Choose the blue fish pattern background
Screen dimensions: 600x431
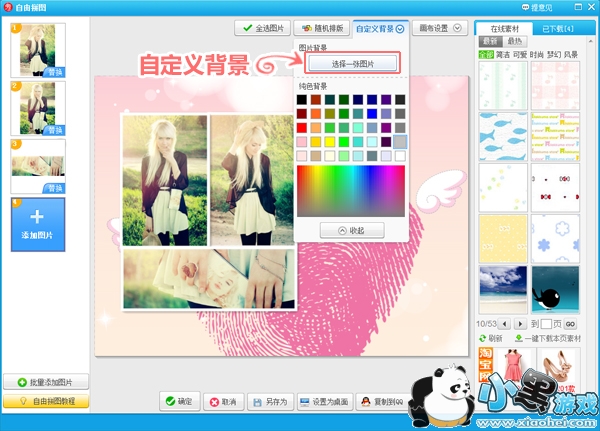pyautogui.click(x=503, y=137)
